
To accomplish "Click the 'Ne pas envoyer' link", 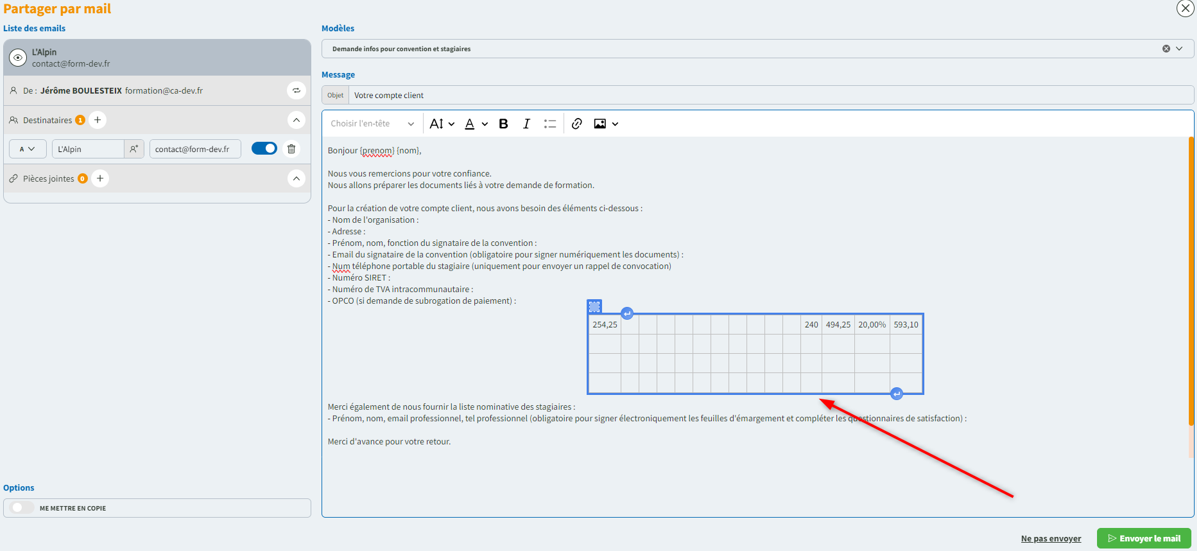I will (1051, 539).
